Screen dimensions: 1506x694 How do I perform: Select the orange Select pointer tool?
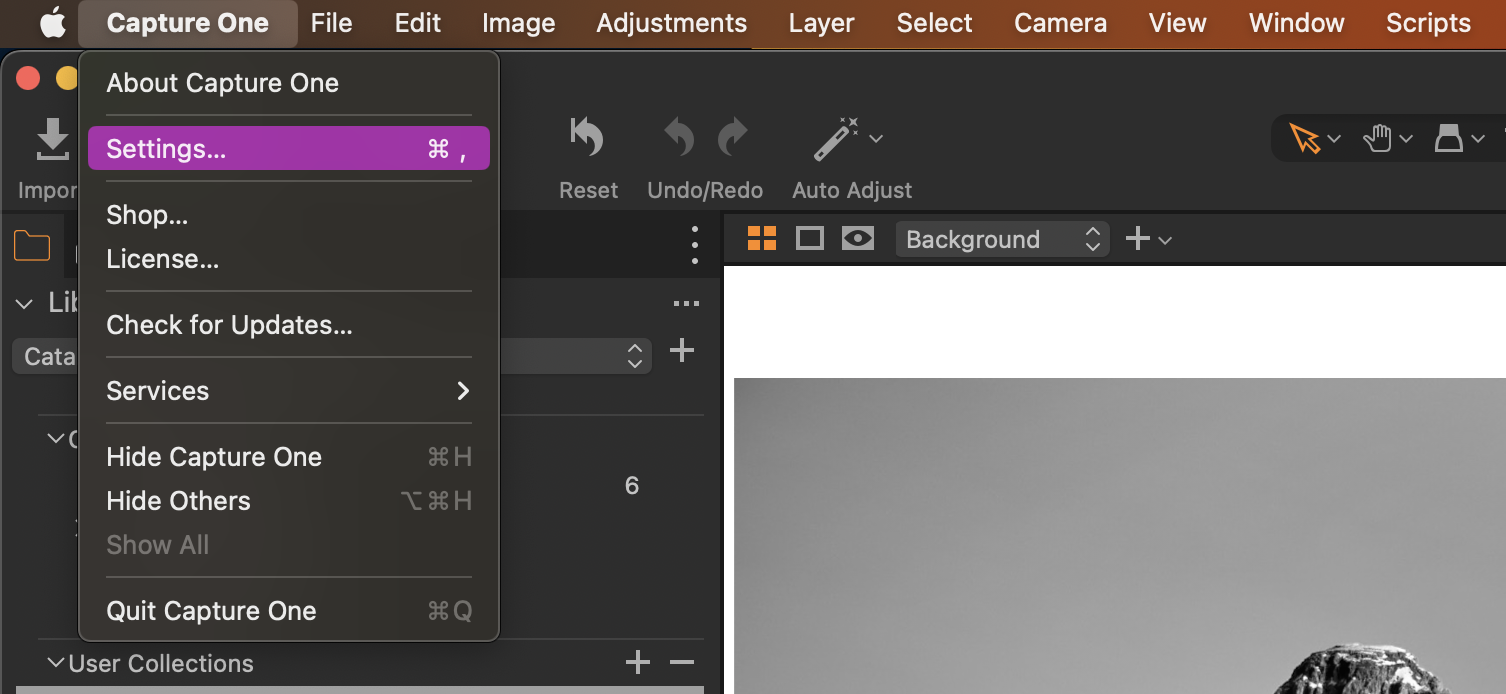[x=1304, y=139]
